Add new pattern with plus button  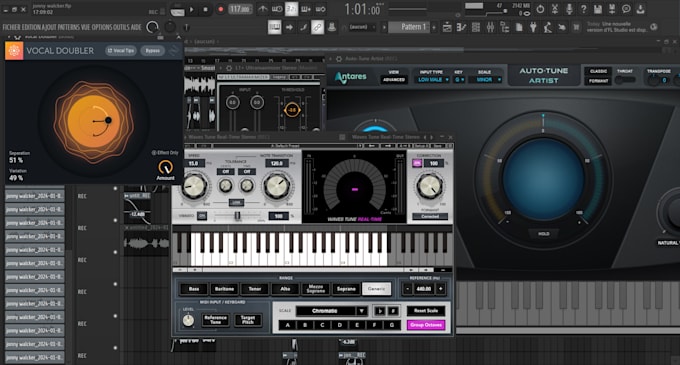click(434, 27)
